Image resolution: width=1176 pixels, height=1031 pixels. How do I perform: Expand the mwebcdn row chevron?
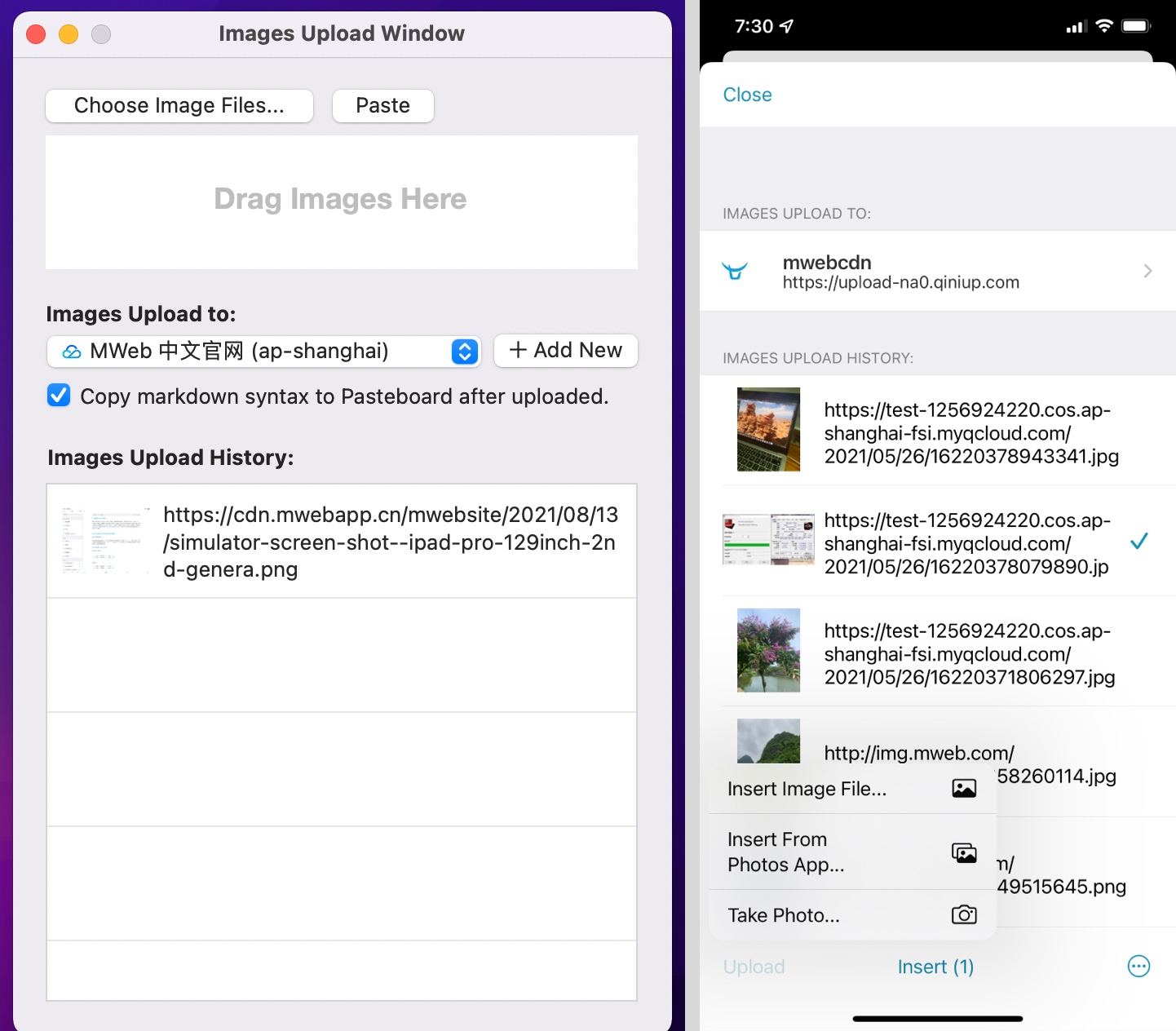[1147, 271]
